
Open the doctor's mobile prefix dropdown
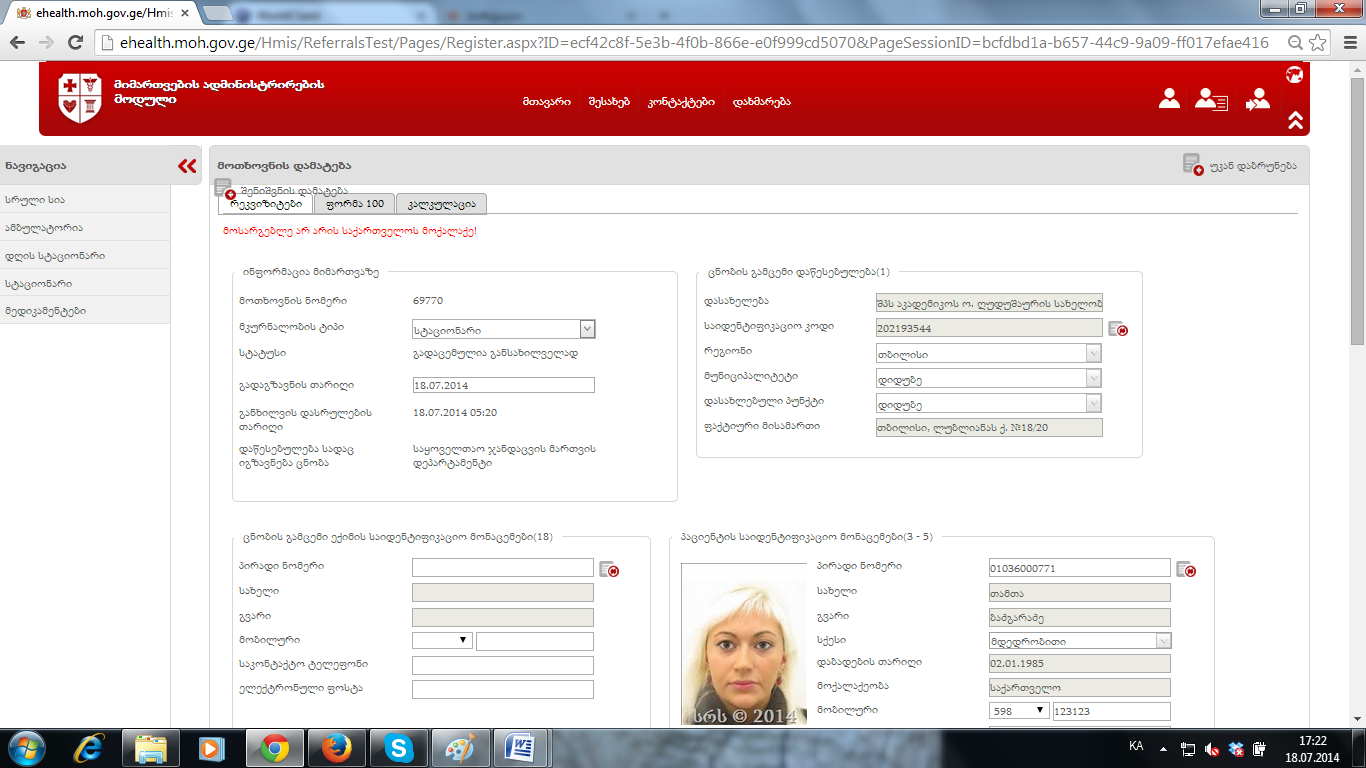pyautogui.click(x=442, y=641)
